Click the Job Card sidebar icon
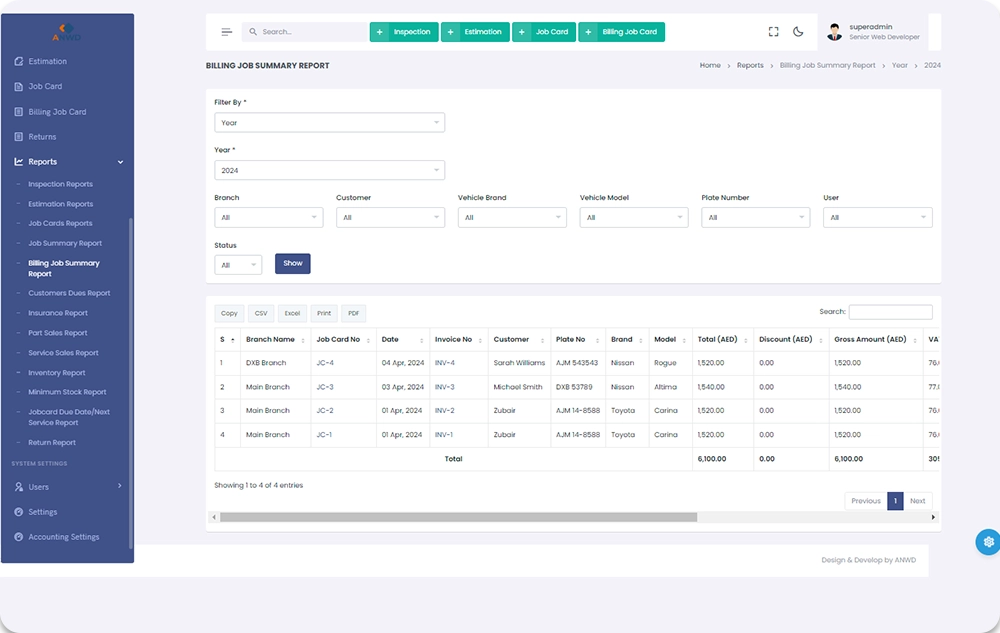Viewport: 1000px width, 633px height. [x=19, y=87]
